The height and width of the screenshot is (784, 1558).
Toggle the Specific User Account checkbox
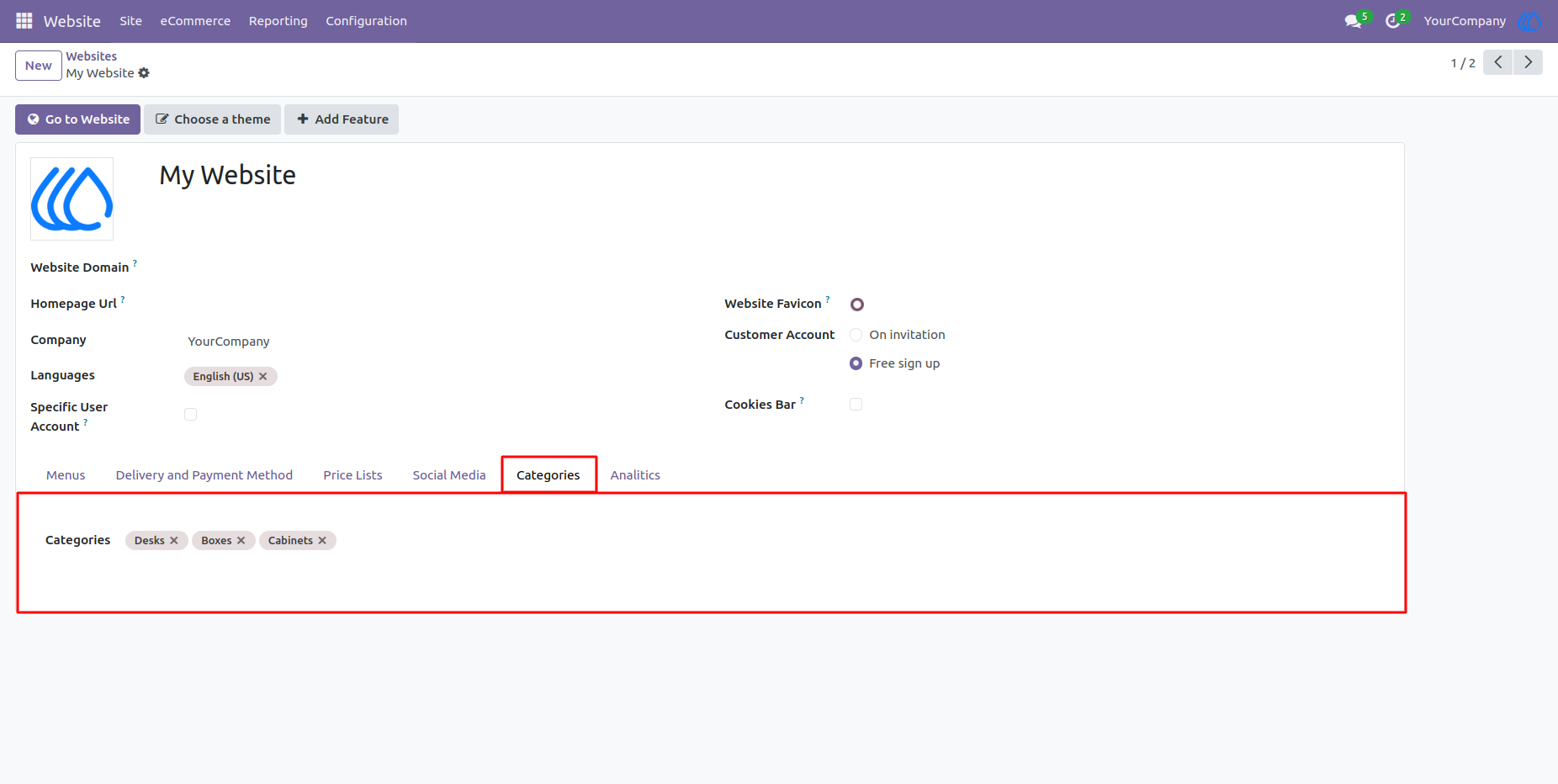click(x=191, y=414)
